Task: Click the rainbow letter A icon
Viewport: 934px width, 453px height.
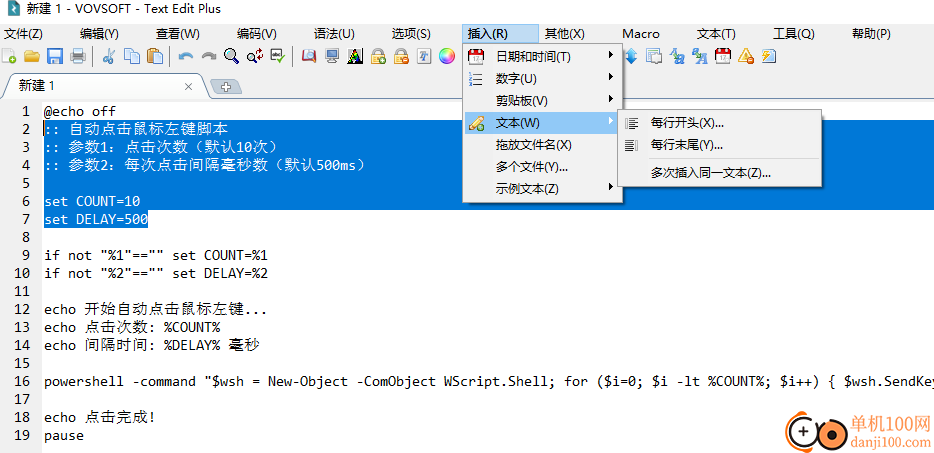Action: 355,57
